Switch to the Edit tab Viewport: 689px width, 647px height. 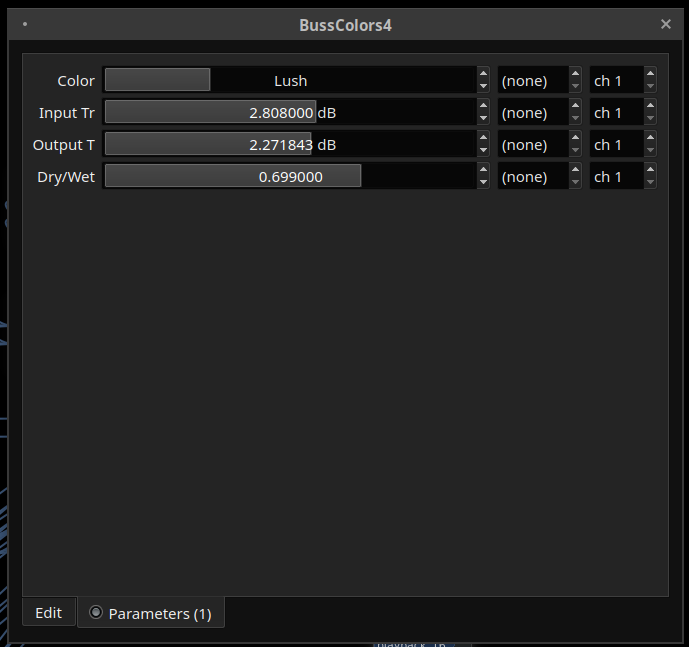pos(49,613)
